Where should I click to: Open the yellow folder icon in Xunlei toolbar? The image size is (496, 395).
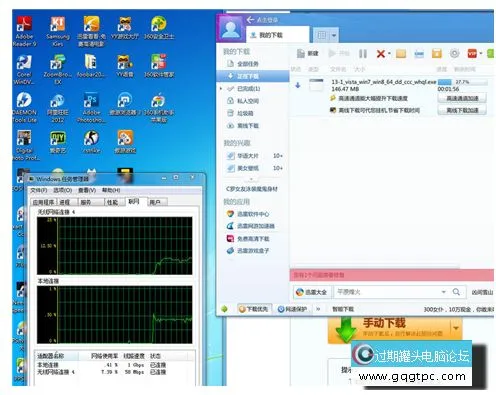401,54
